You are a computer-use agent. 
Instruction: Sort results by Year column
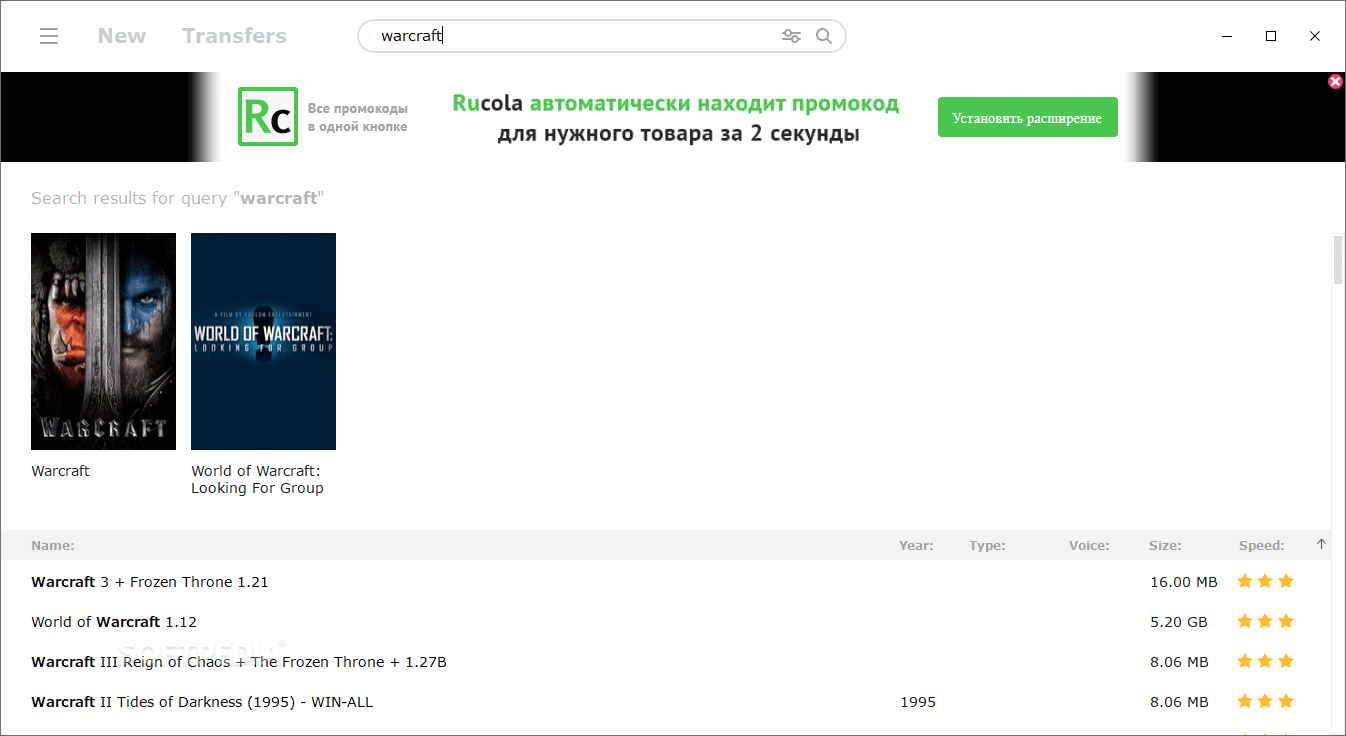click(916, 546)
